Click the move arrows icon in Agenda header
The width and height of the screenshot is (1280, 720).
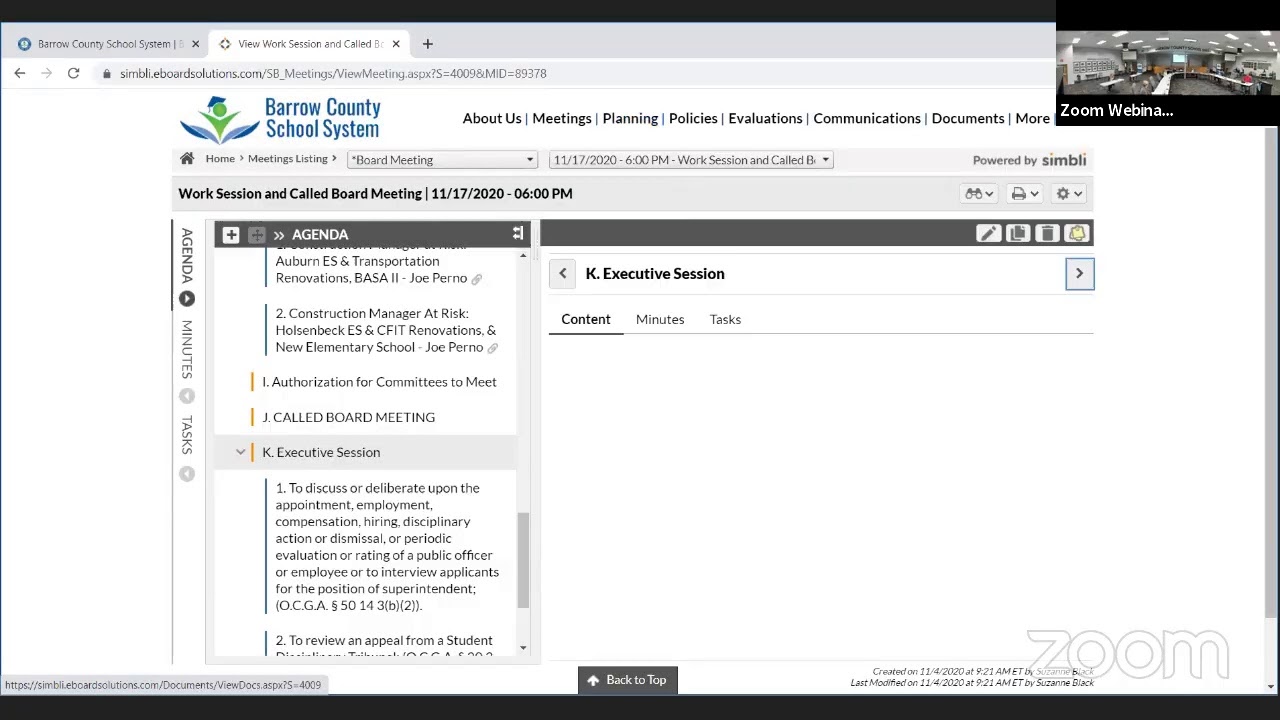point(257,234)
